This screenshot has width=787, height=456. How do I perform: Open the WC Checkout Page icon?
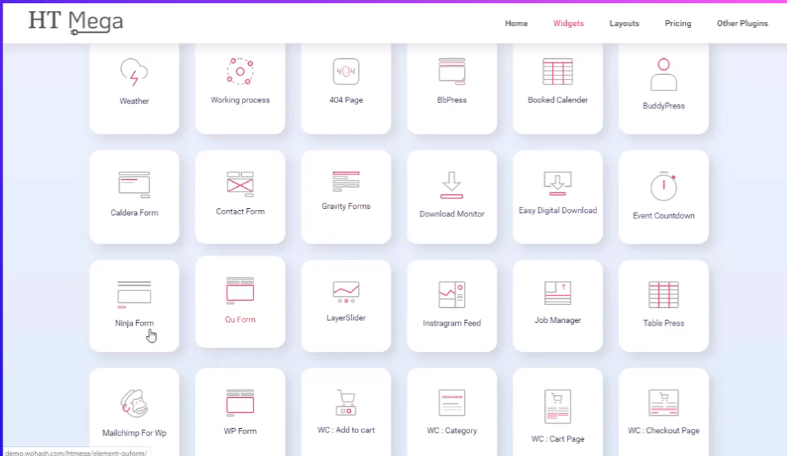click(664, 402)
